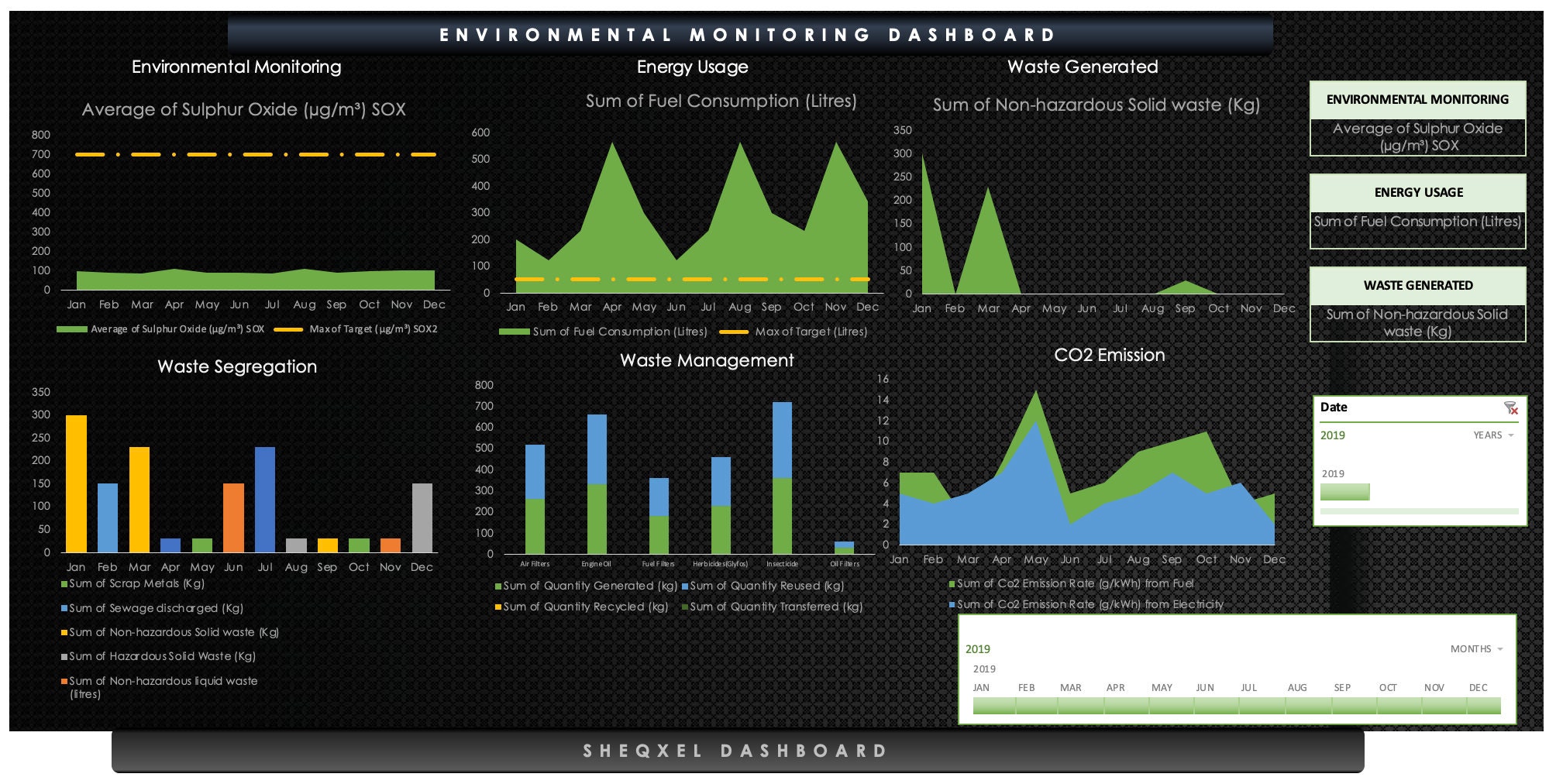Clear the Date slicer filter using the funnel icon
1556x784 pixels.
[x=1510, y=407]
